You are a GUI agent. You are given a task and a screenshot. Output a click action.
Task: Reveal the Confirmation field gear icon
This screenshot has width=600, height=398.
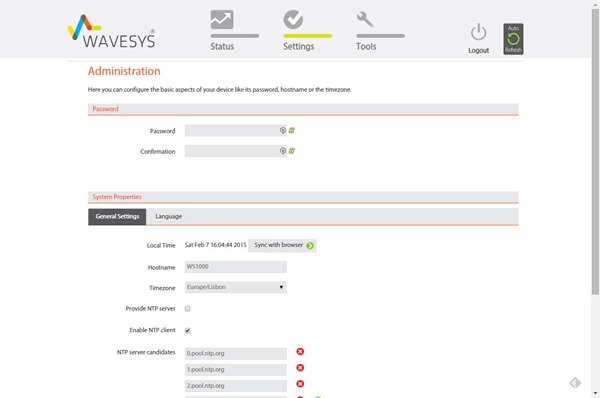pyautogui.click(x=282, y=151)
